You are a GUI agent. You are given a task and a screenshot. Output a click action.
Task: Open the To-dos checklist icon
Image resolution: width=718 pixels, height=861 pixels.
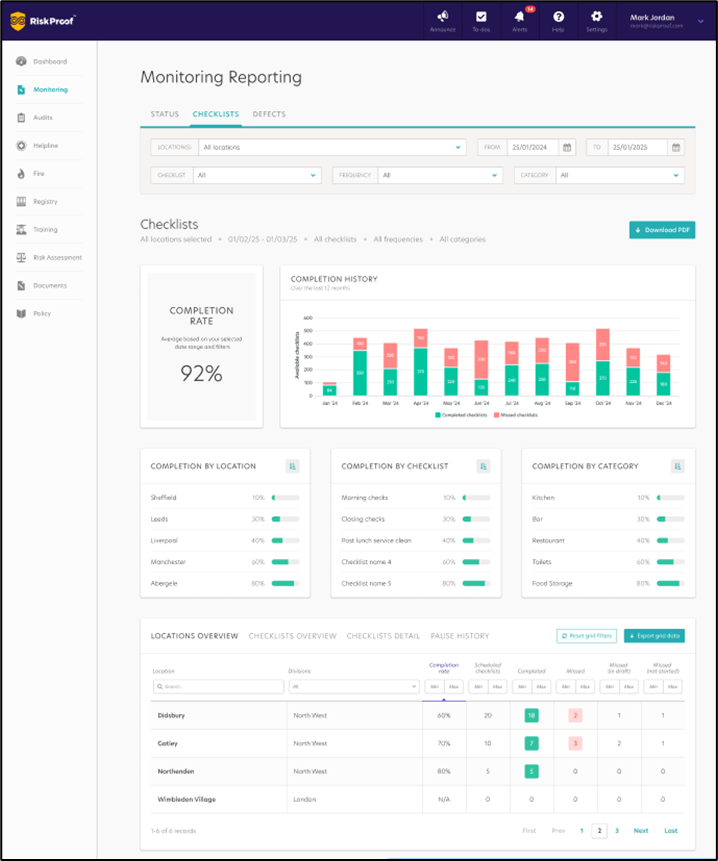click(481, 17)
